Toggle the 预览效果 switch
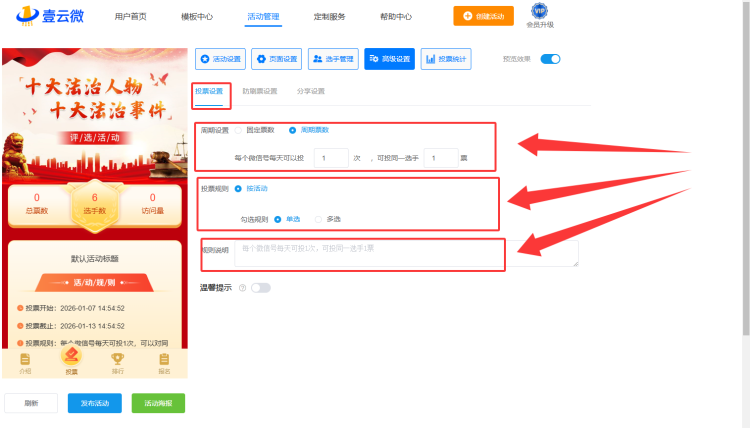Viewport: 750px width, 428px height. click(550, 59)
